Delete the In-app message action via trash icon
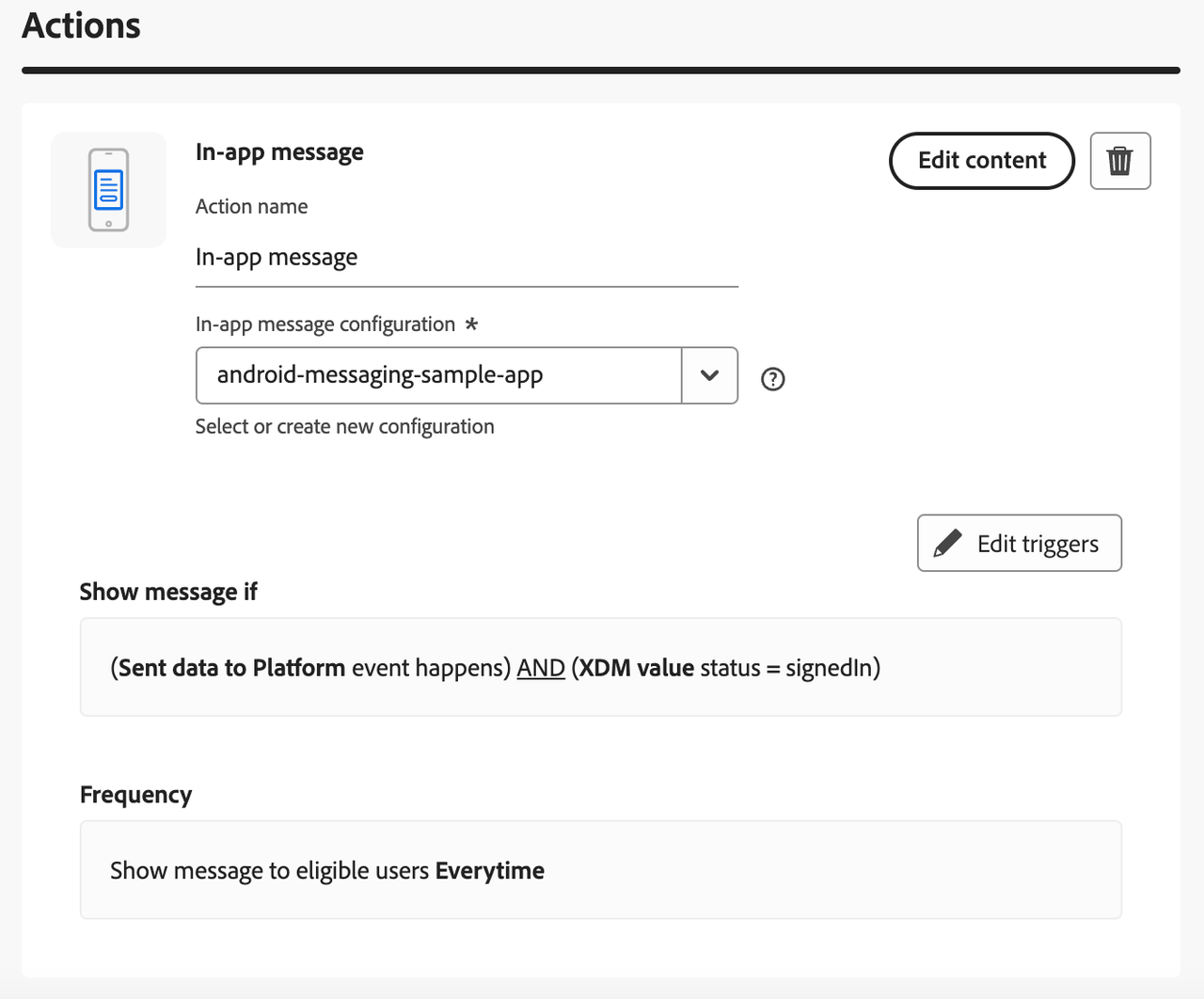The width and height of the screenshot is (1204, 999). coord(1119,161)
